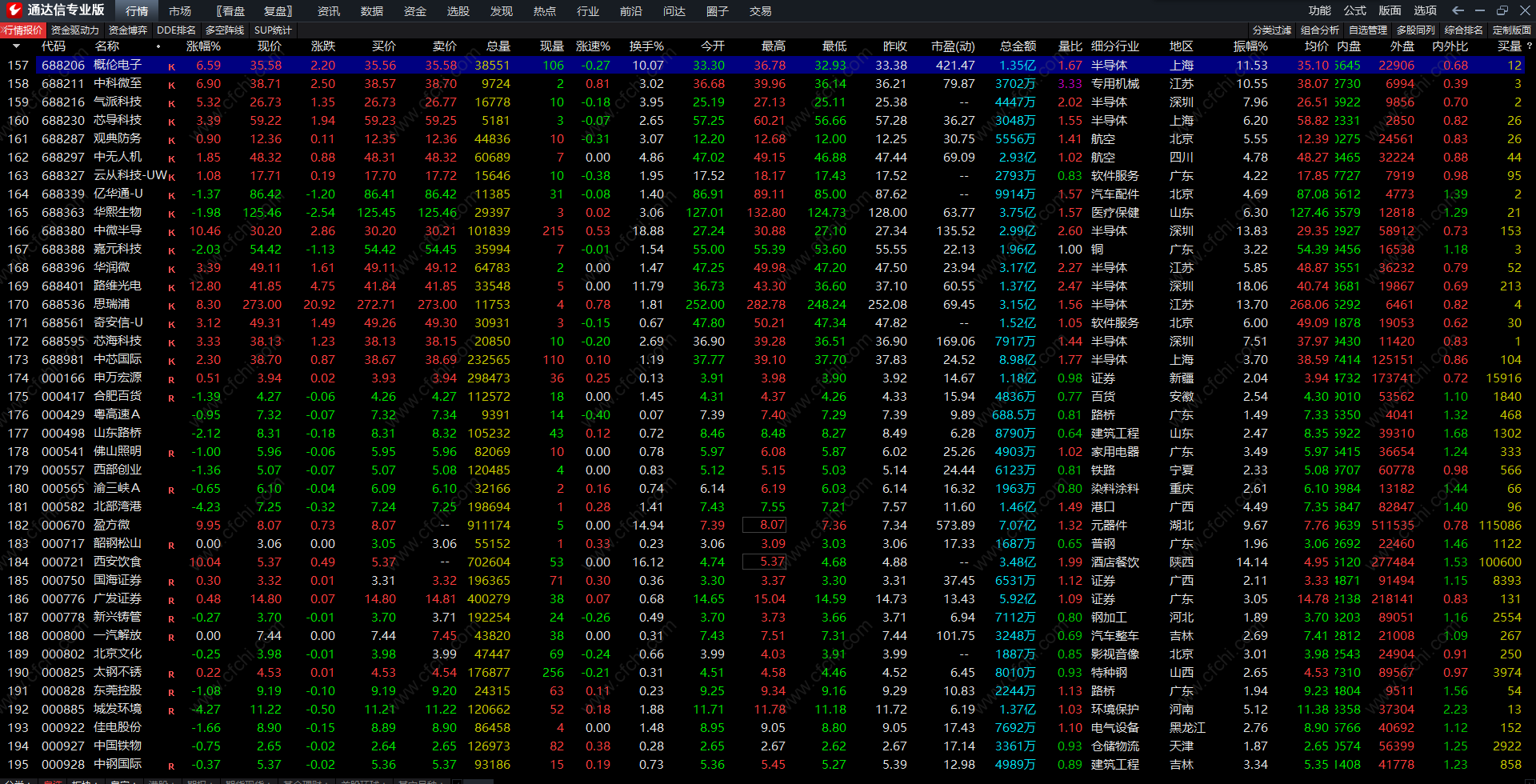Viewport: 1536px width, 784px height.
Task: Open 综合排名
Action: 1464,30
